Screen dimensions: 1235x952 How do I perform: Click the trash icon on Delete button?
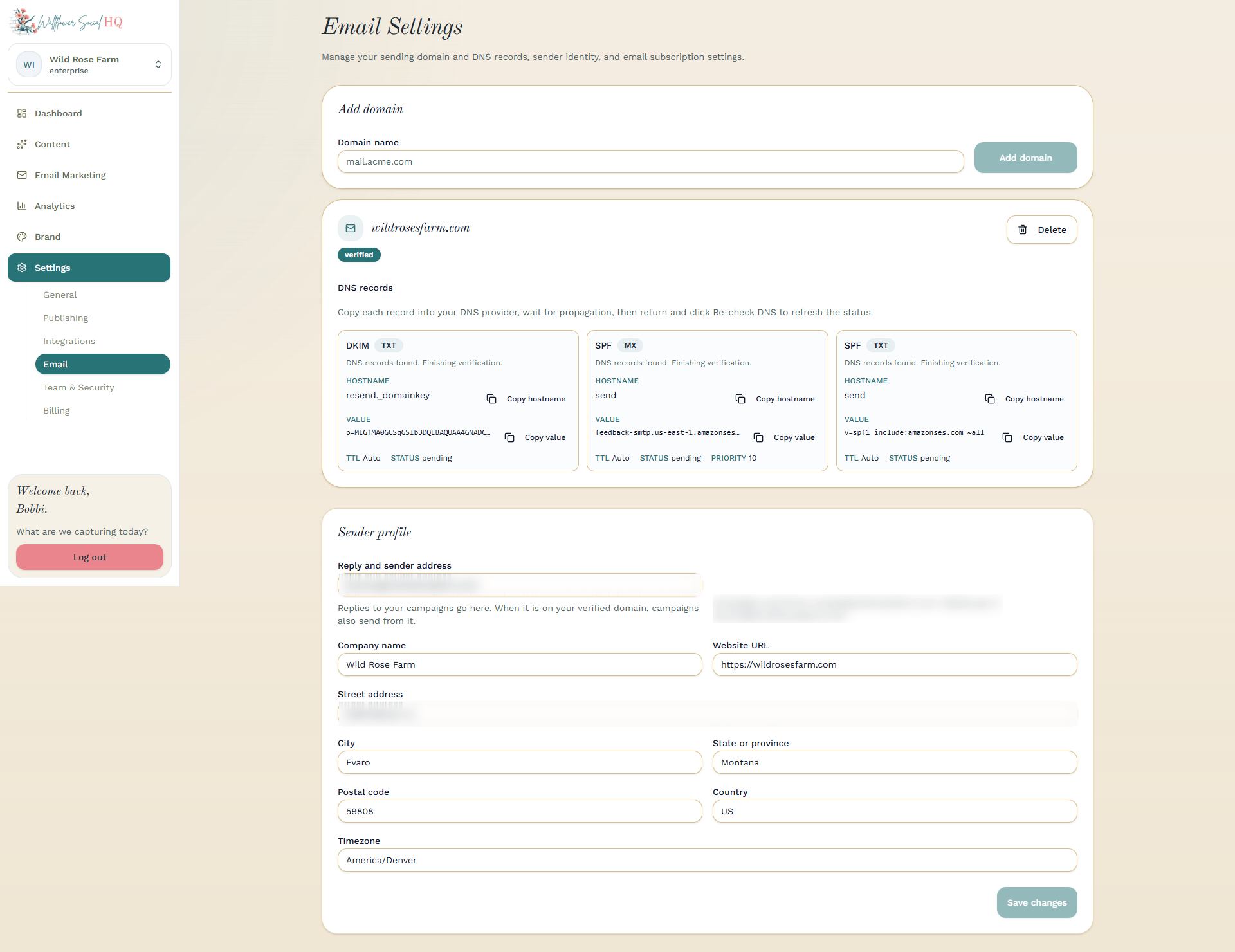tap(1023, 230)
